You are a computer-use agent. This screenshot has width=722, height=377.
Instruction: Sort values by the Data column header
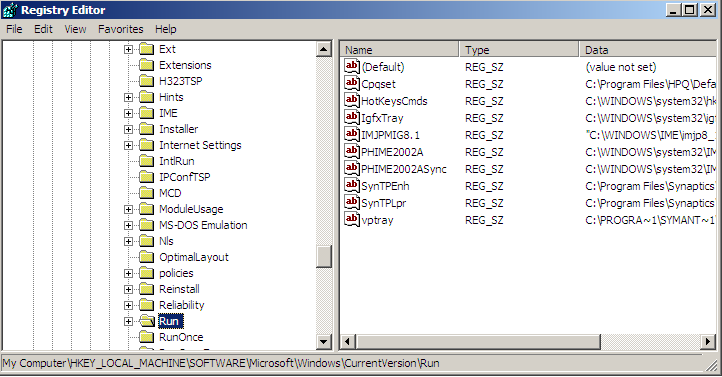point(648,50)
